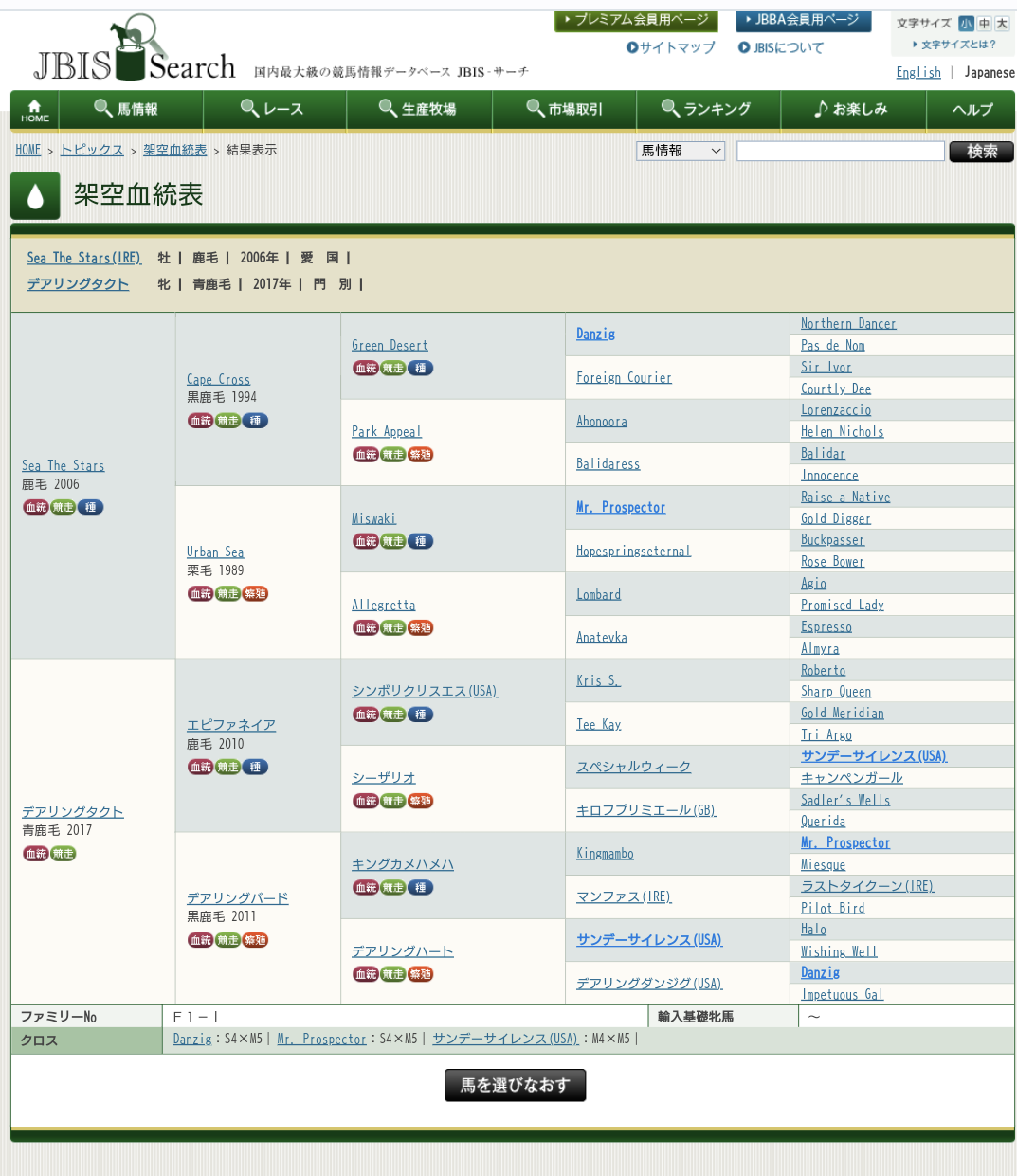Click the search keyword input field
This screenshot has height=1176, width=1017.
841,151
